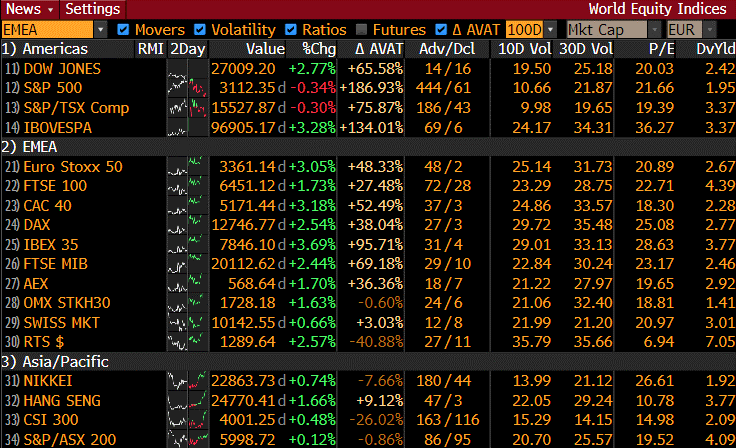Image resolution: width=736 pixels, height=448 pixels.
Task: Open the CSI 300 index
Action: pyautogui.click(x=51, y=420)
